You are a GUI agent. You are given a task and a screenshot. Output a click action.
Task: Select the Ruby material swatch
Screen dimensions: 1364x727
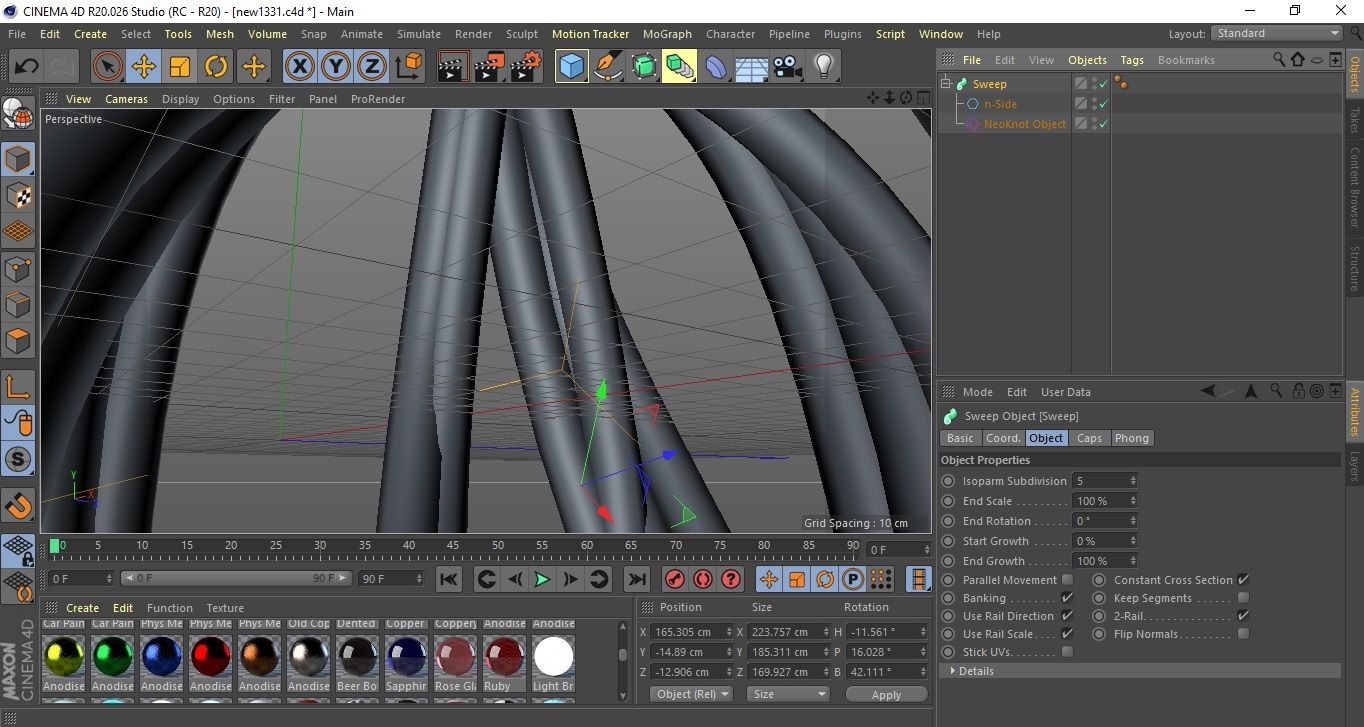[504, 656]
